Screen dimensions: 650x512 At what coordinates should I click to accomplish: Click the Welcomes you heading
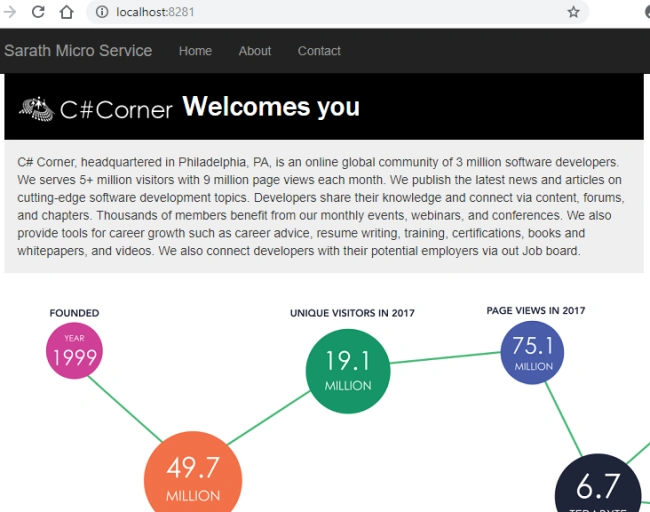(271, 107)
